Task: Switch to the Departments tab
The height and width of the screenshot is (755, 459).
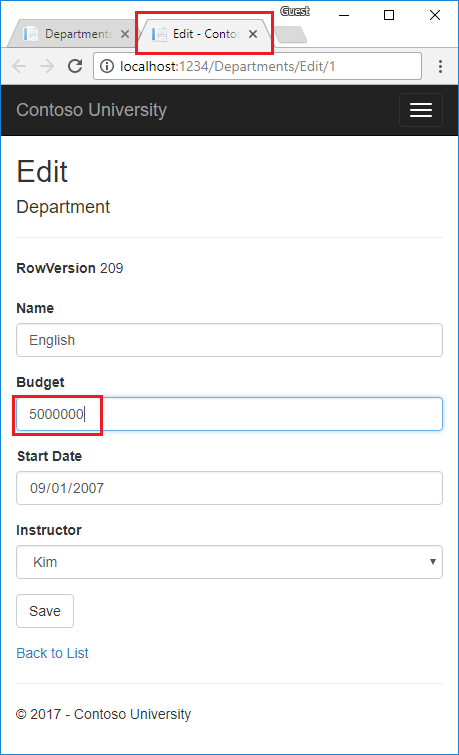Action: click(x=72, y=34)
